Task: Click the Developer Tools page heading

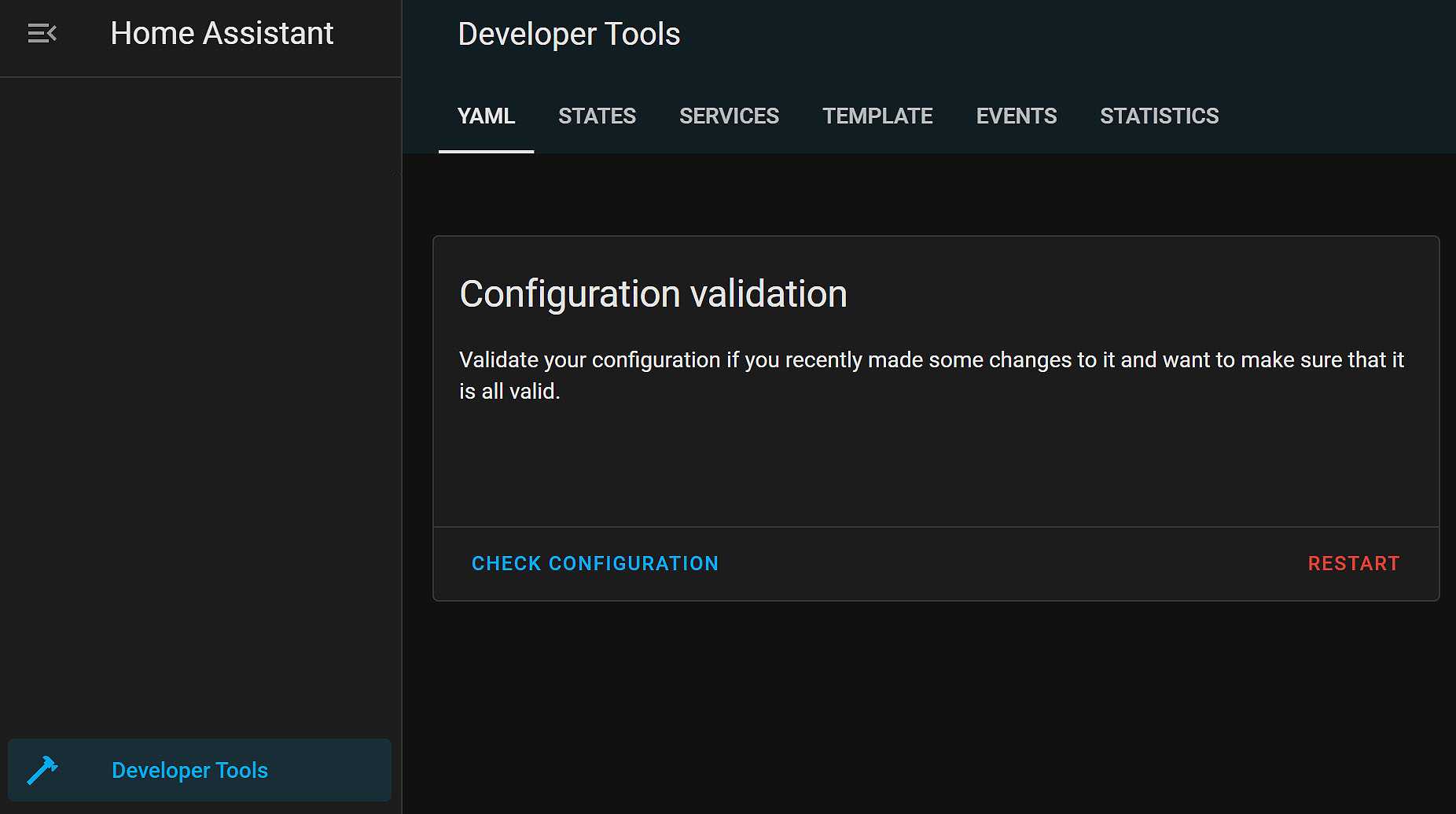Action: tap(568, 35)
